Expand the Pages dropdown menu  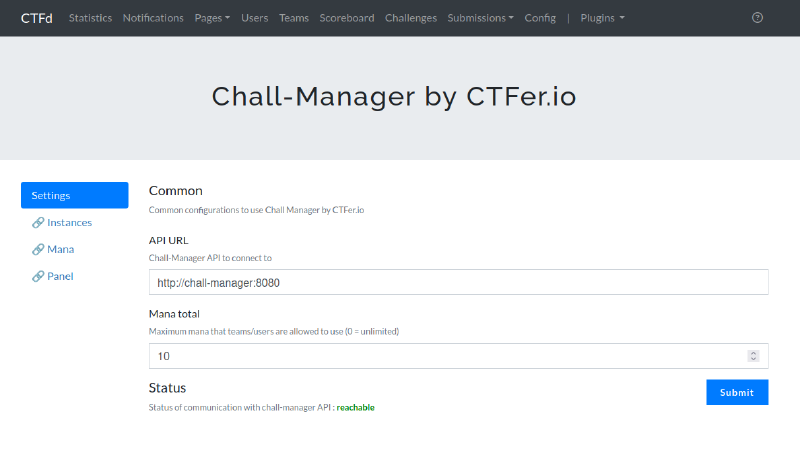(x=212, y=18)
